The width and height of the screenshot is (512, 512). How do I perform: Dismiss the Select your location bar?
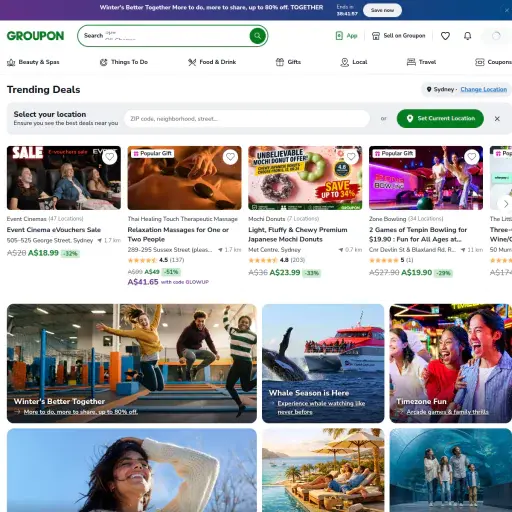[x=497, y=119]
